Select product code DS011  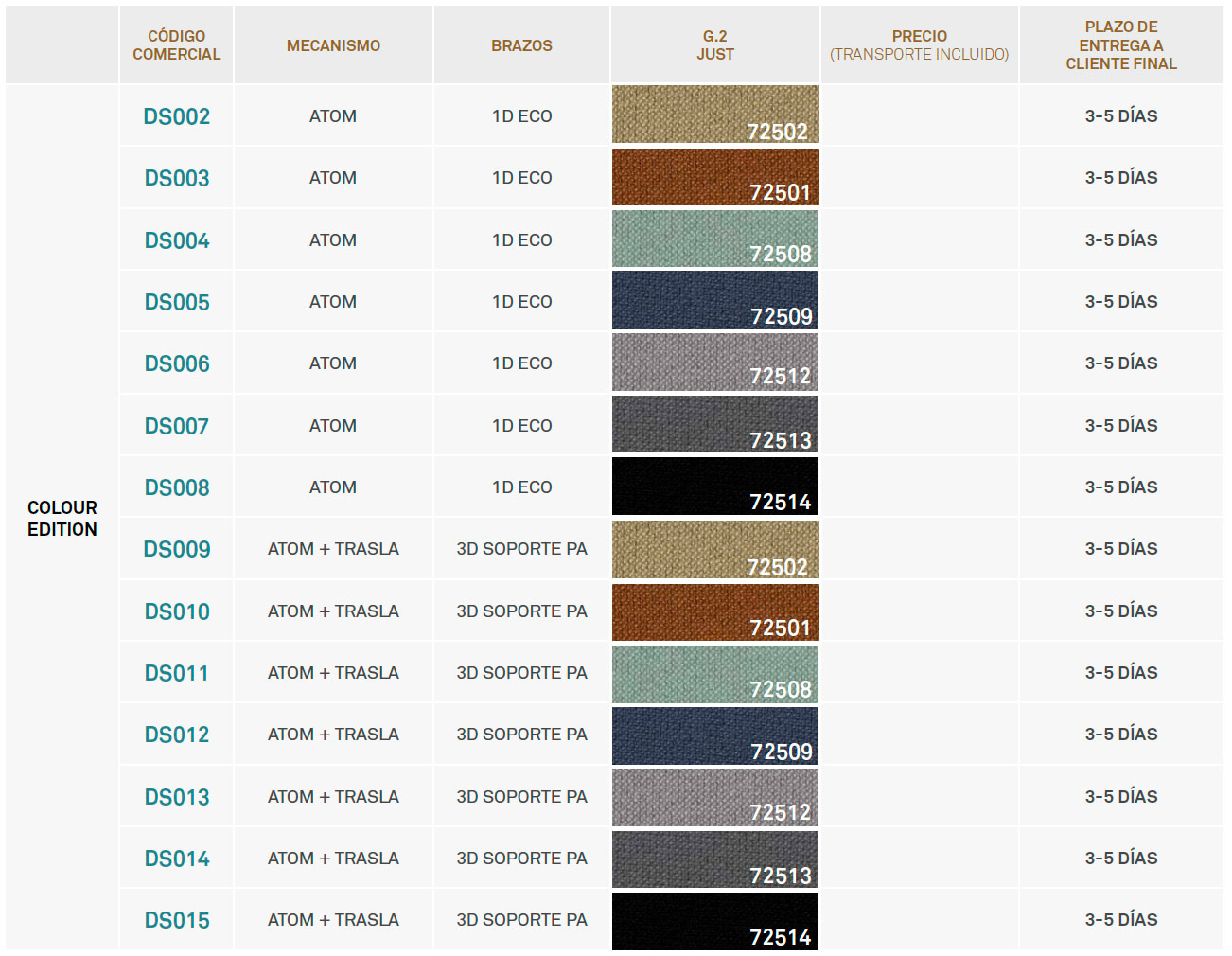click(177, 673)
